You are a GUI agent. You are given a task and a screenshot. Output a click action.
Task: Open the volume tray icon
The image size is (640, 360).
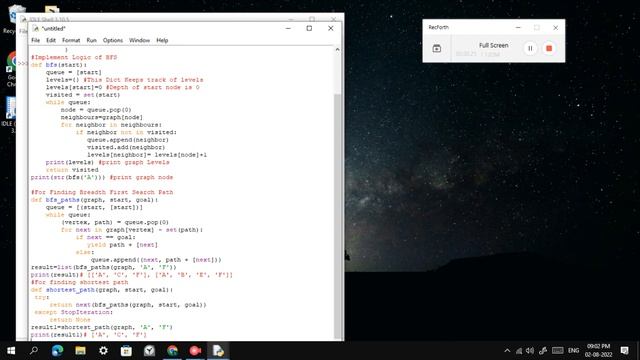[530, 351]
